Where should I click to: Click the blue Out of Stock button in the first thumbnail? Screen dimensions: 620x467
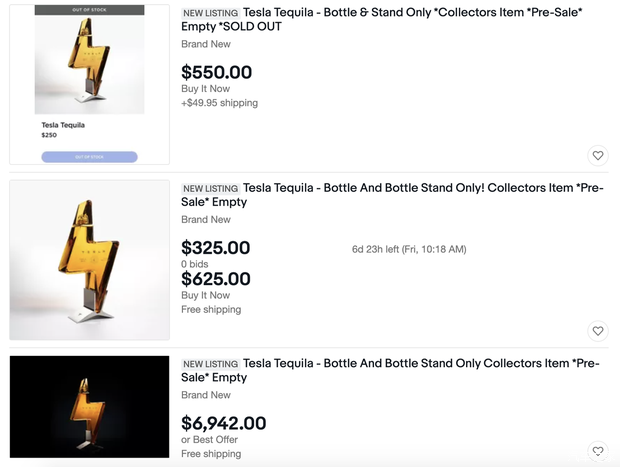pyautogui.click(x=90, y=157)
